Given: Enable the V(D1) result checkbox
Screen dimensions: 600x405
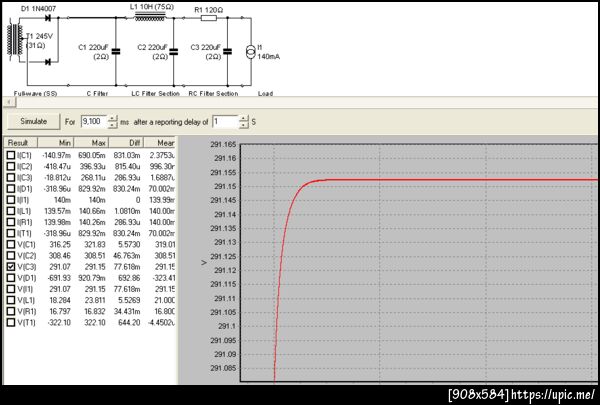Looking at the screenshot, I should point(11,278).
